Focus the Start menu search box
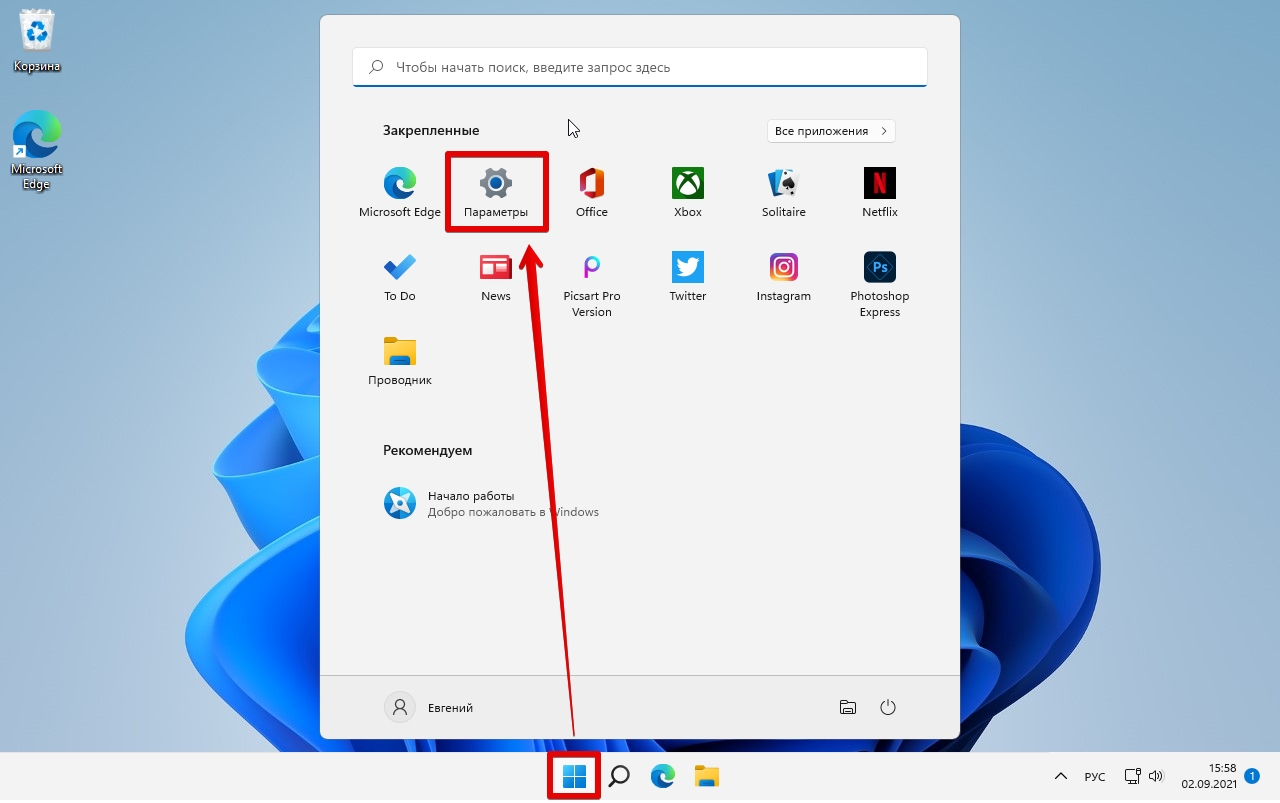Screen dimensions: 1280x803 point(640,67)
